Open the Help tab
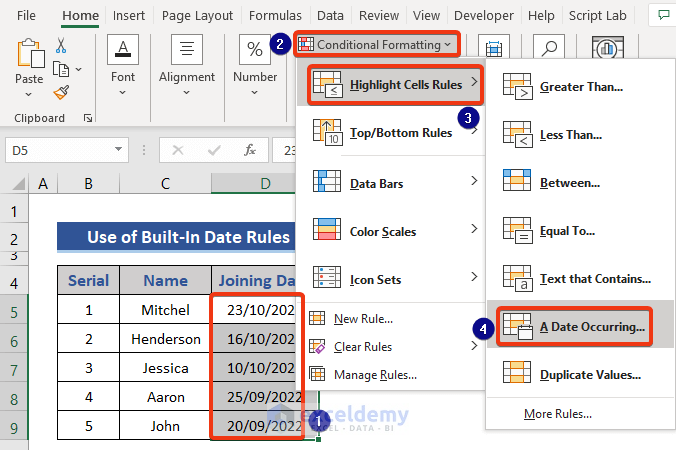The image size is (676, 450). [541, 16]
